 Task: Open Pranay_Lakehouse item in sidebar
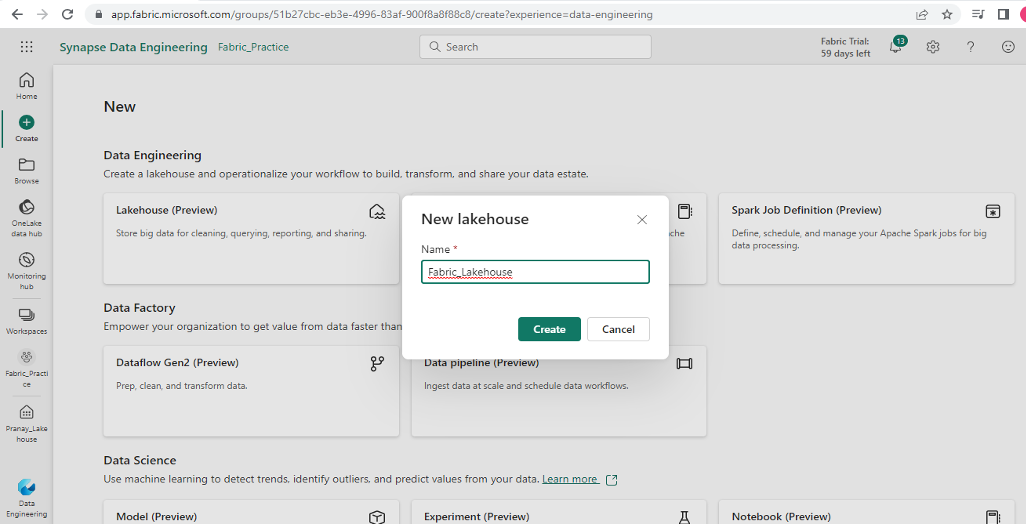[26, 423]
